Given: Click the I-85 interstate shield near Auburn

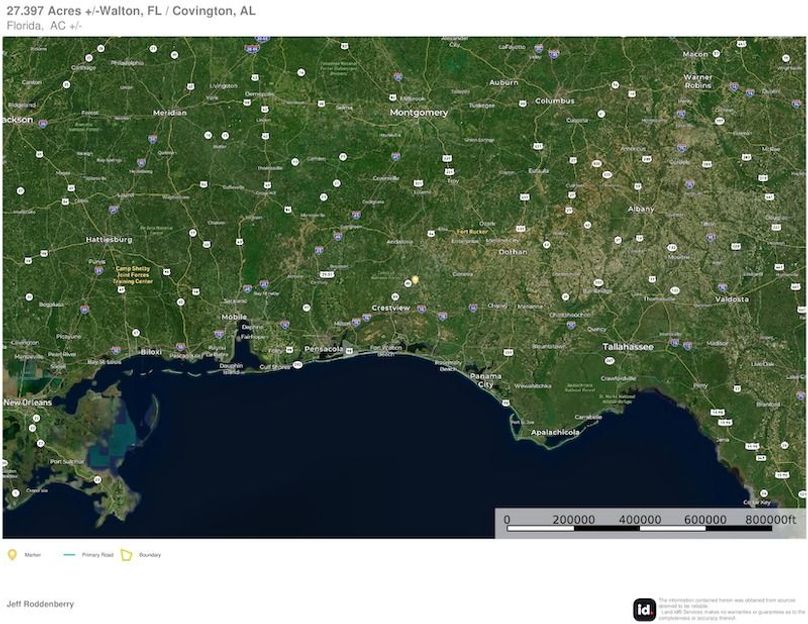Looking at the screenshot, I should 537,48.
